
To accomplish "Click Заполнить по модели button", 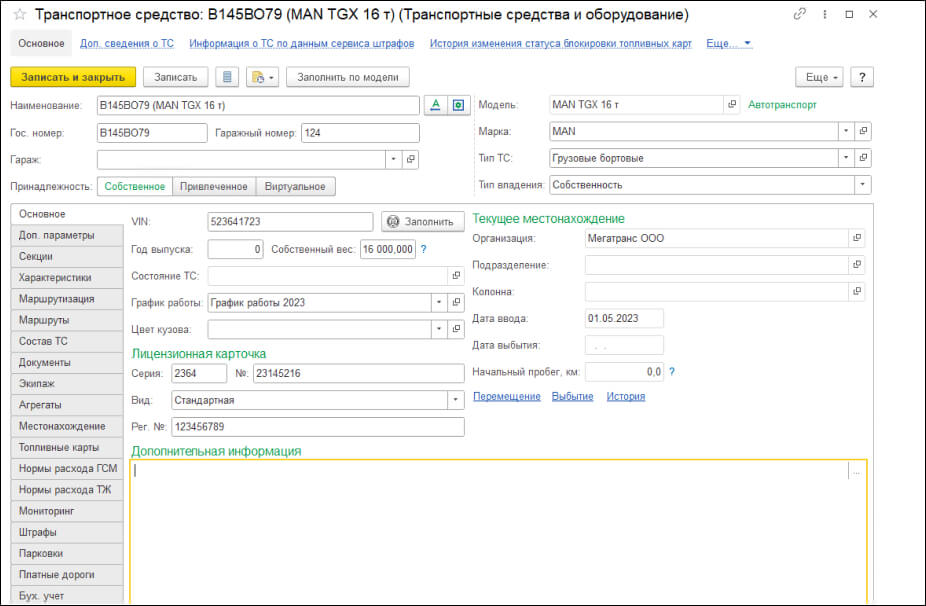I will point(348,77).
